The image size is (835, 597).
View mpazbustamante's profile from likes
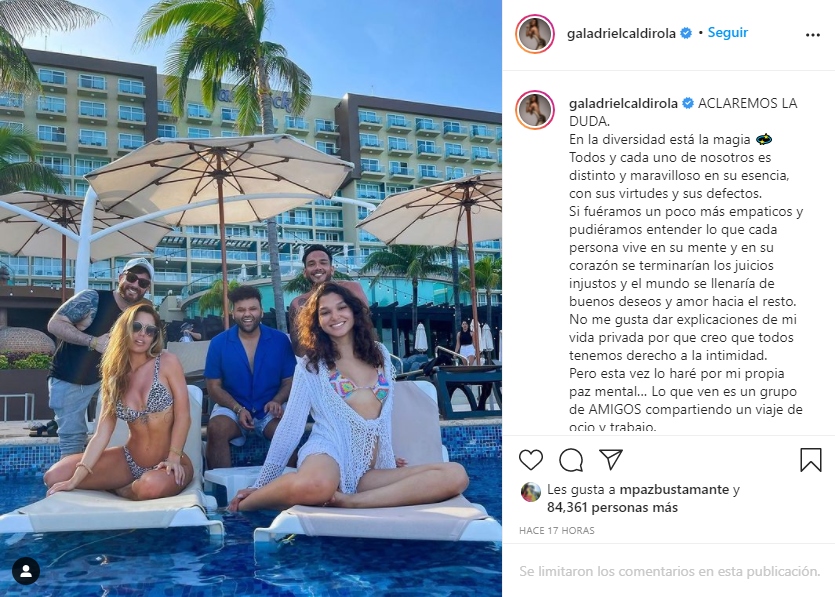(674, 489)
